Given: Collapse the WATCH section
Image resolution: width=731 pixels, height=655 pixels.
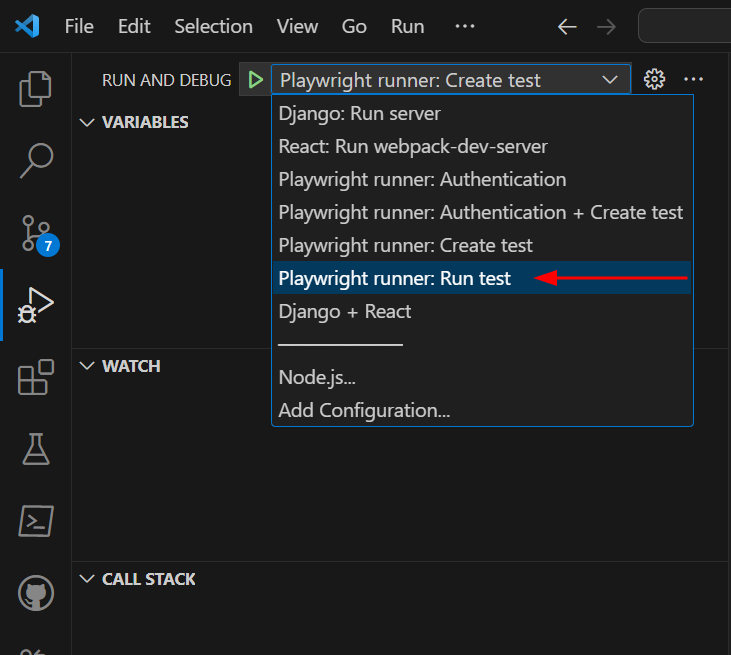Looking at the screenshot, I should click(x=88, y=366).
